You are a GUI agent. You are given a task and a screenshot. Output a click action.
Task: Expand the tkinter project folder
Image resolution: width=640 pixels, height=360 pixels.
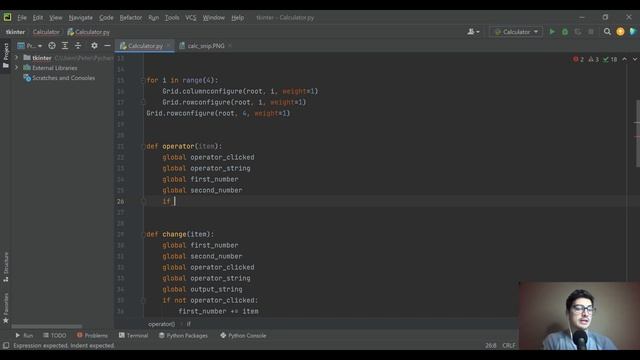coord(16,58)
